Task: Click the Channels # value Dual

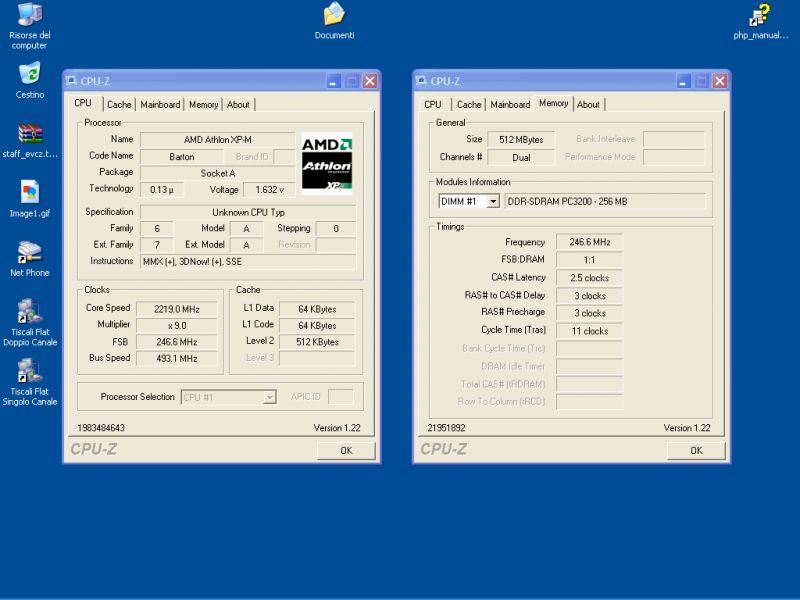Action: pos(521,158)
